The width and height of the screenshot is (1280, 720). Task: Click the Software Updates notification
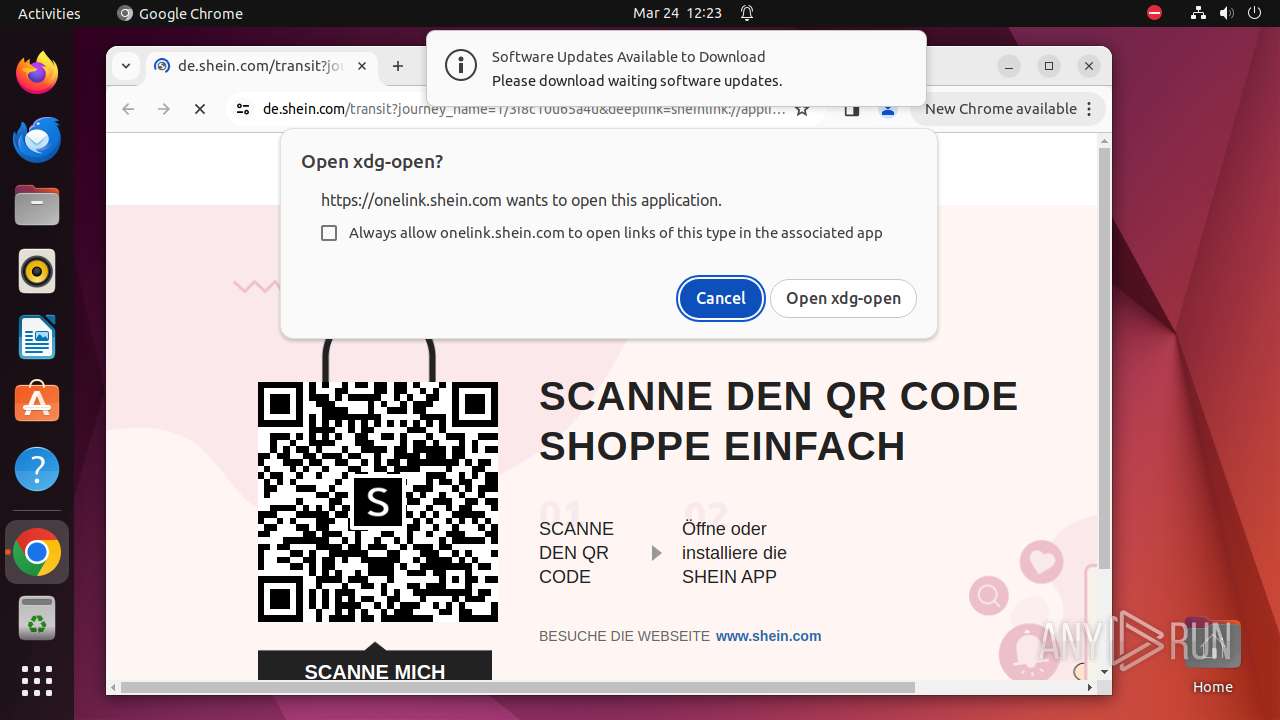coord(676,68)
